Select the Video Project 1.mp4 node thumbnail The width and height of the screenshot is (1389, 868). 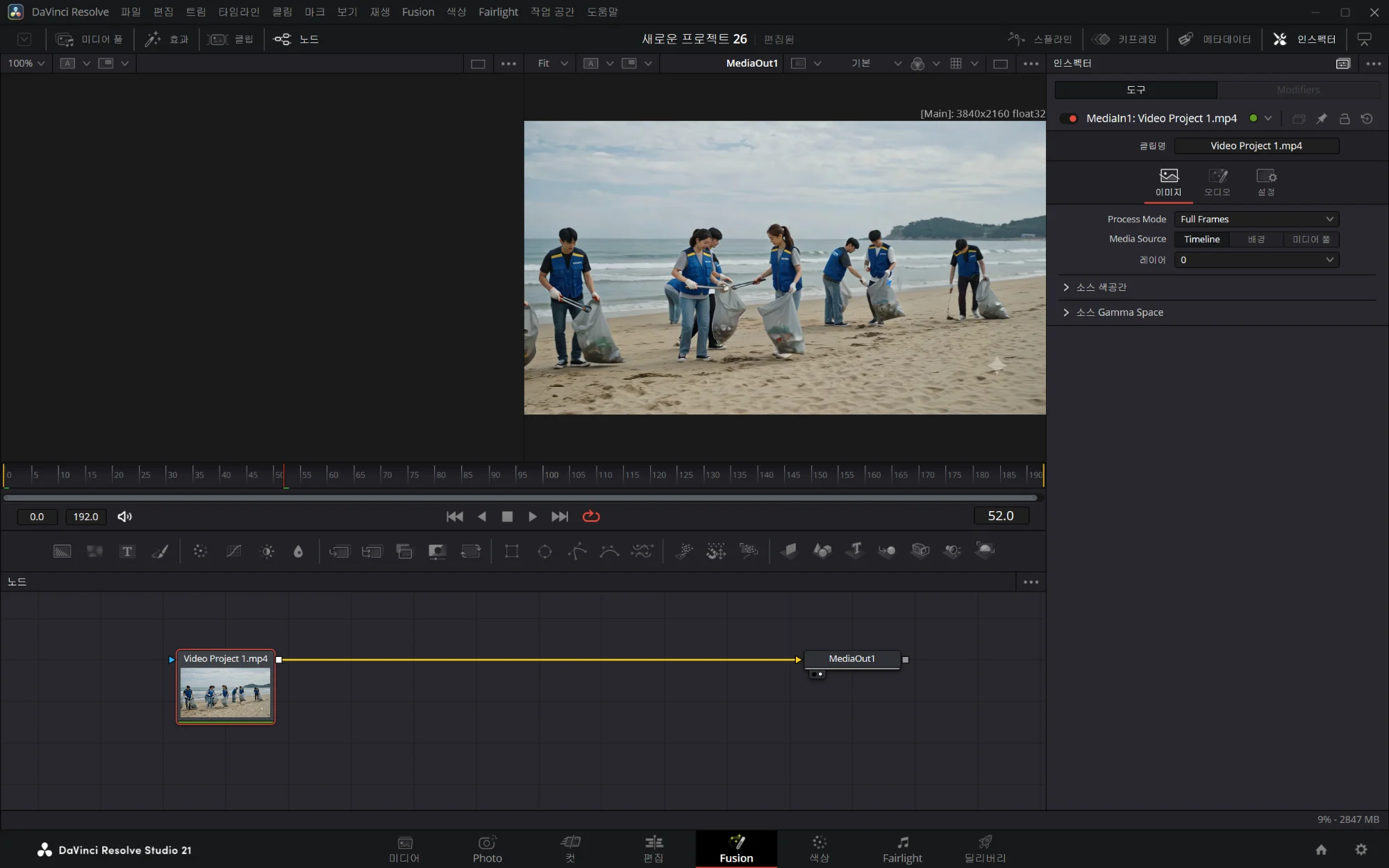tap(225, 692)
